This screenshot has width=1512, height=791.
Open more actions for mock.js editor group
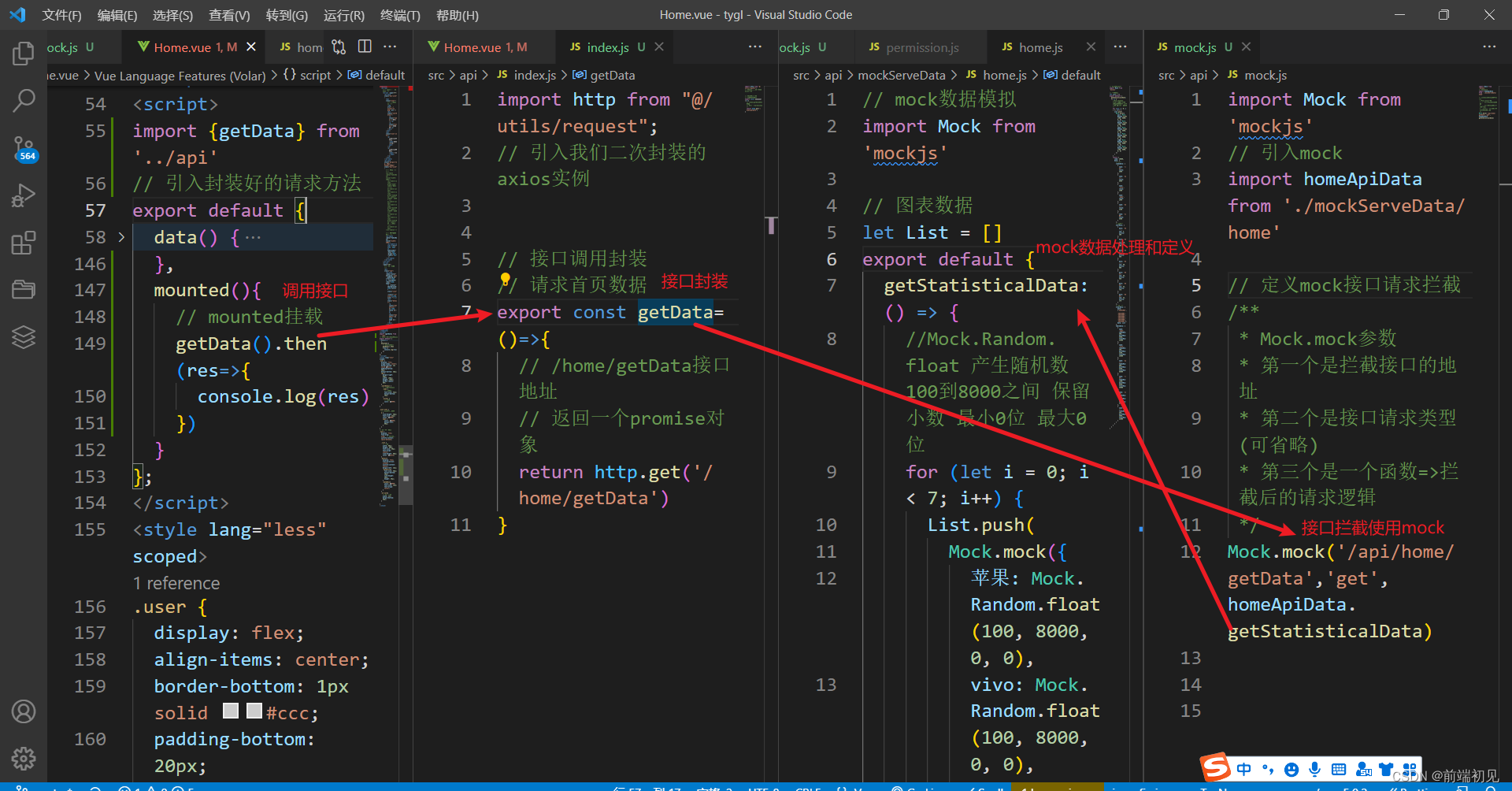click(1488, 46)
